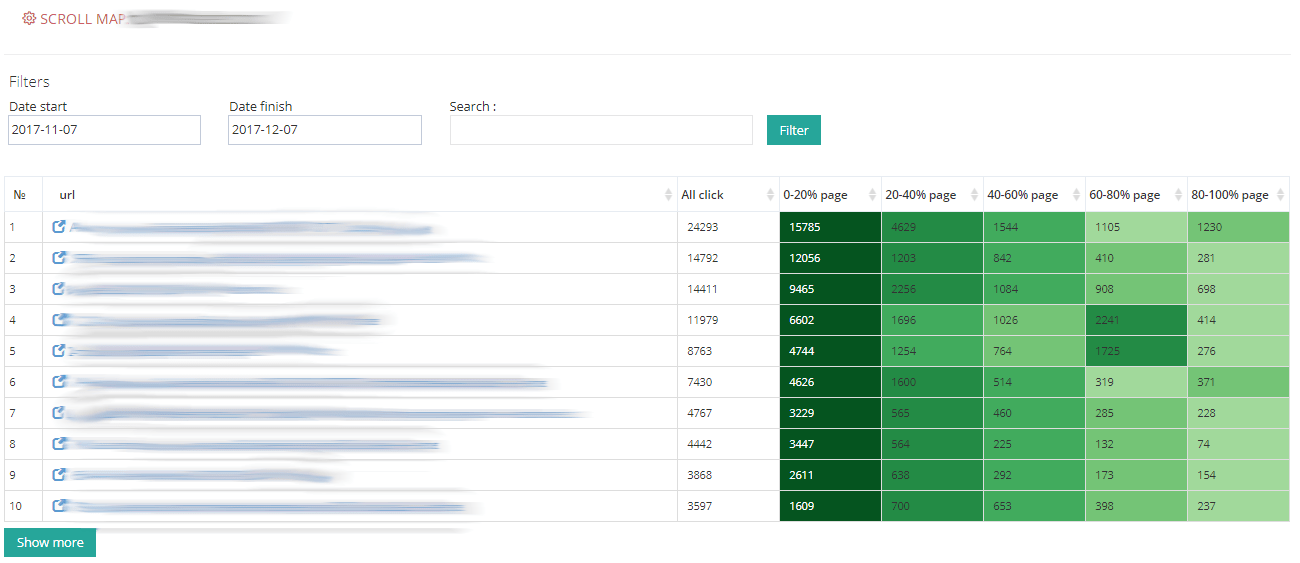Click All click value 14411

click(703, 289)
